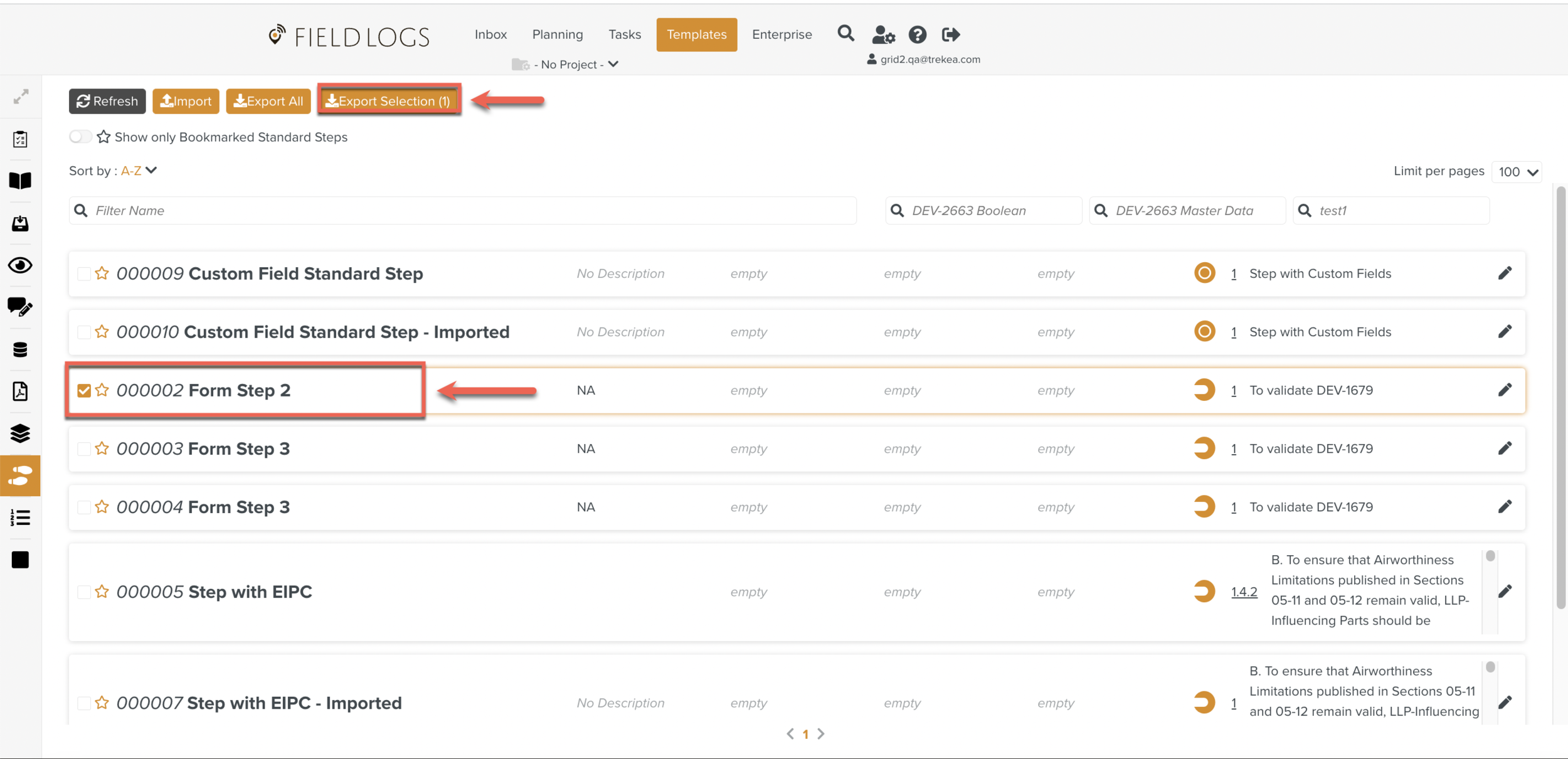Open the PDF document icon in sidebar
1568x759 pixels.
[20, 391]
